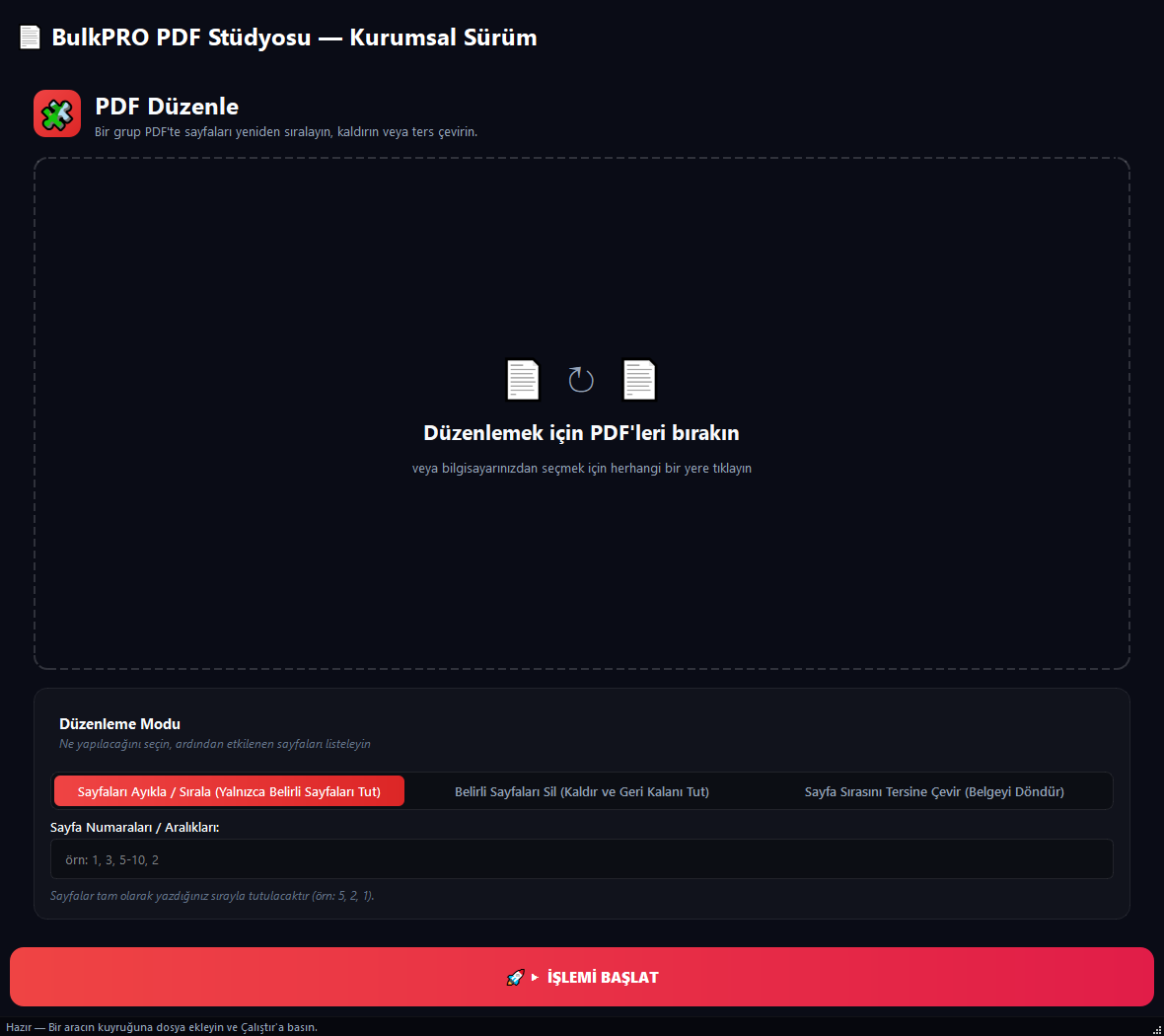
Task: Select Sayfaları Ayıkla / Sırala mode
Action: [229, 791]
